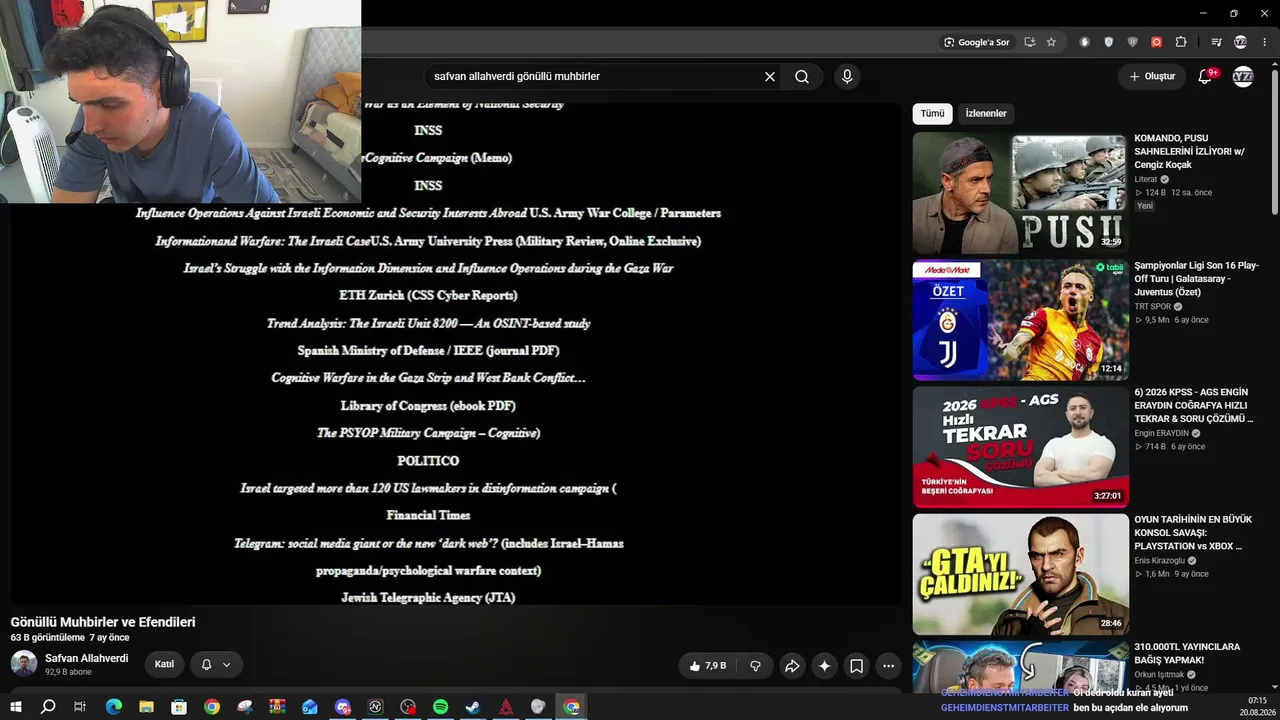Visit the Enis Kirazoglu channel
Screen dimensions: 1280x720
pos(1159,560)
